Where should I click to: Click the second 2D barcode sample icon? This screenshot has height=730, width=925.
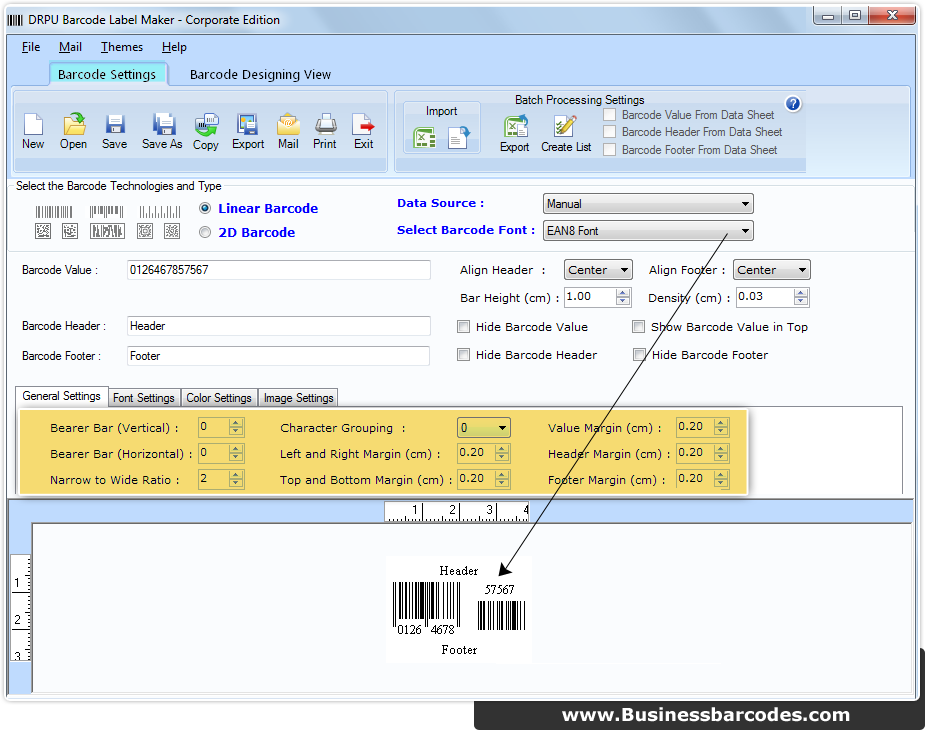pos(70,231)
